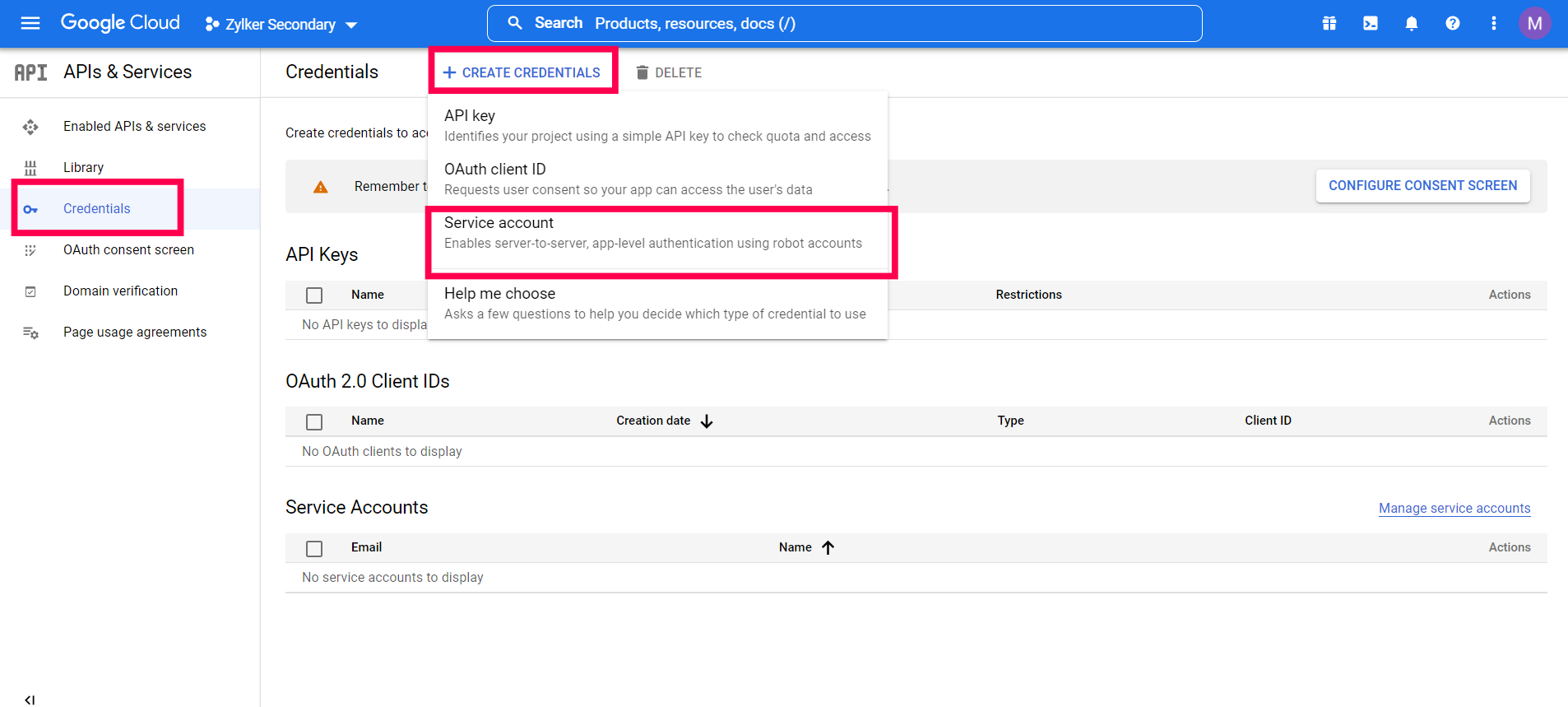
Task: Toggle select-all checkbox in API Keys table
Action: (314, 295)
